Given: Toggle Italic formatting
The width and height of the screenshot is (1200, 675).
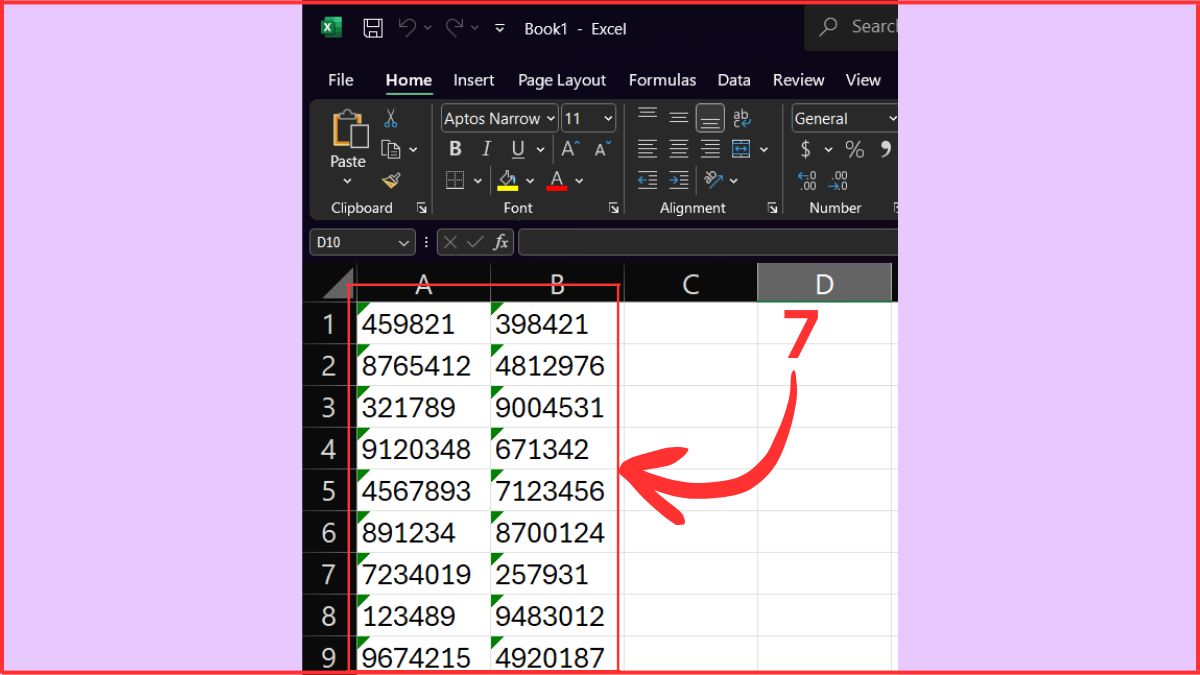Looking at the screenshot, I should click(485, 148).
